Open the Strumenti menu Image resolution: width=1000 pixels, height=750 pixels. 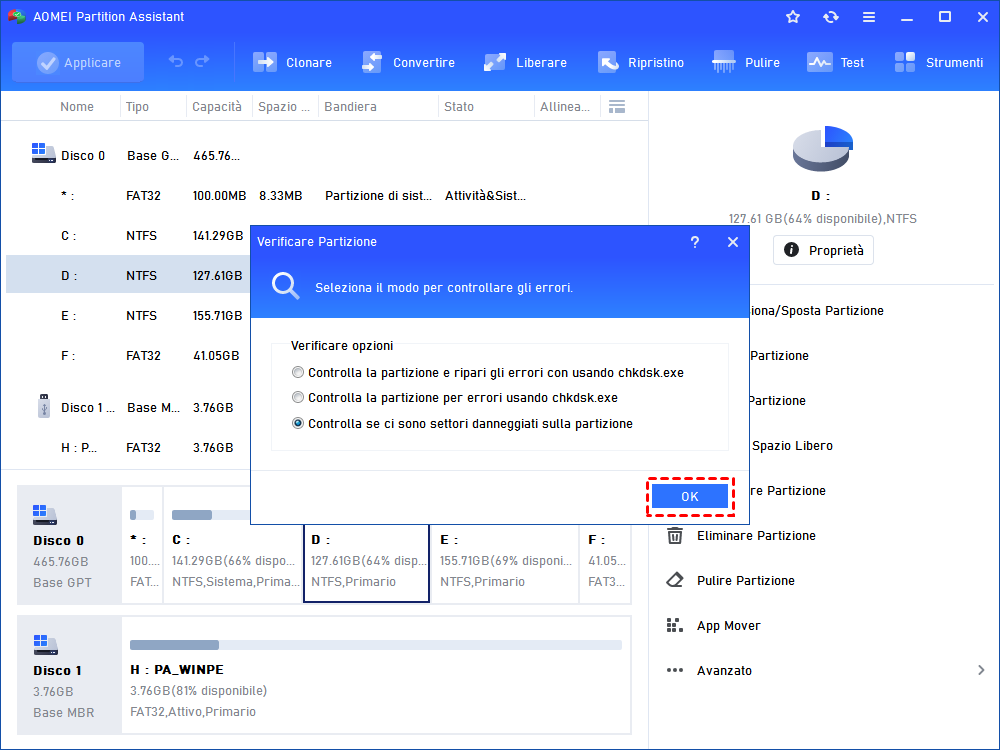[938, 62]
